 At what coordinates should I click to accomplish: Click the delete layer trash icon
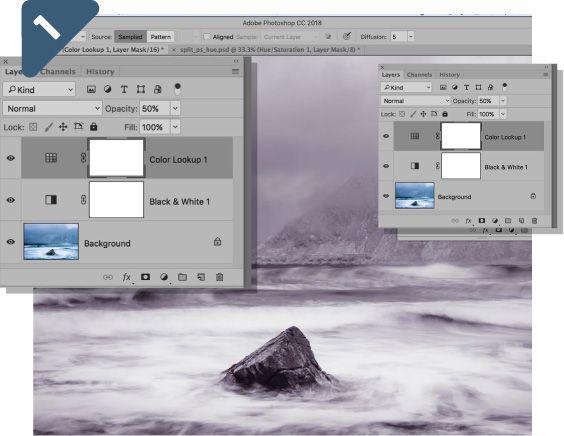coord(219,277)
